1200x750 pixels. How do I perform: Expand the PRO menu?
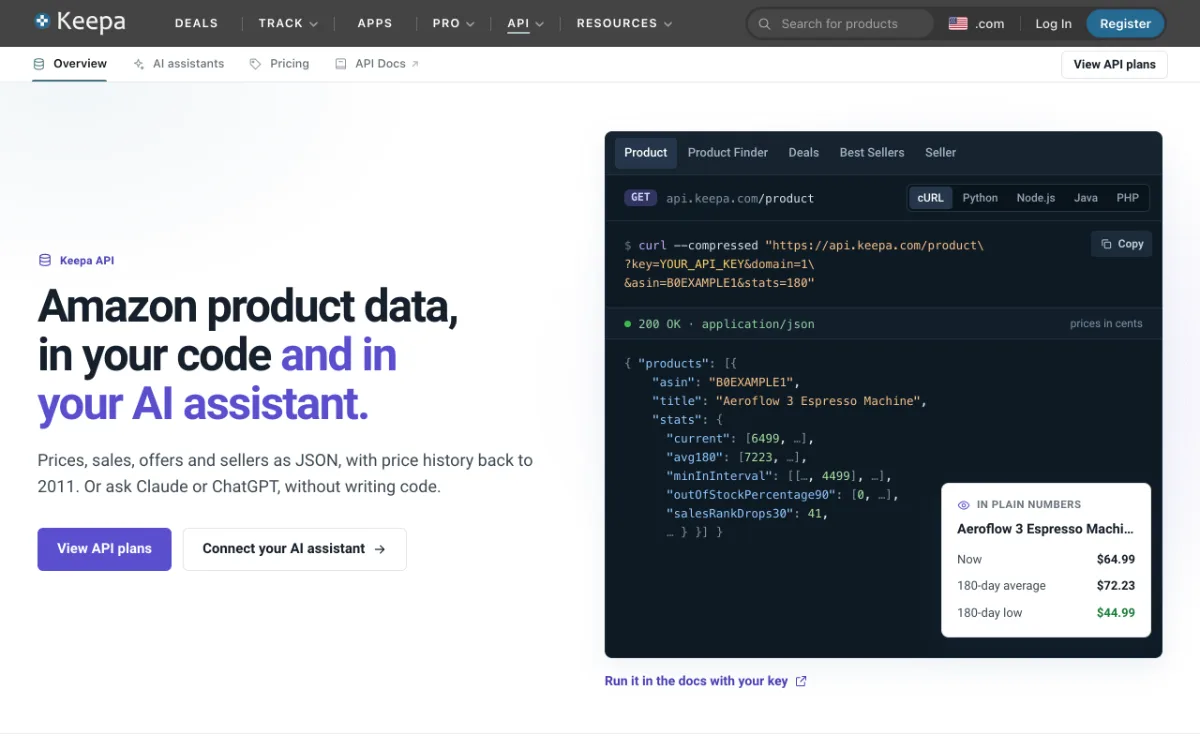[453, 23]
